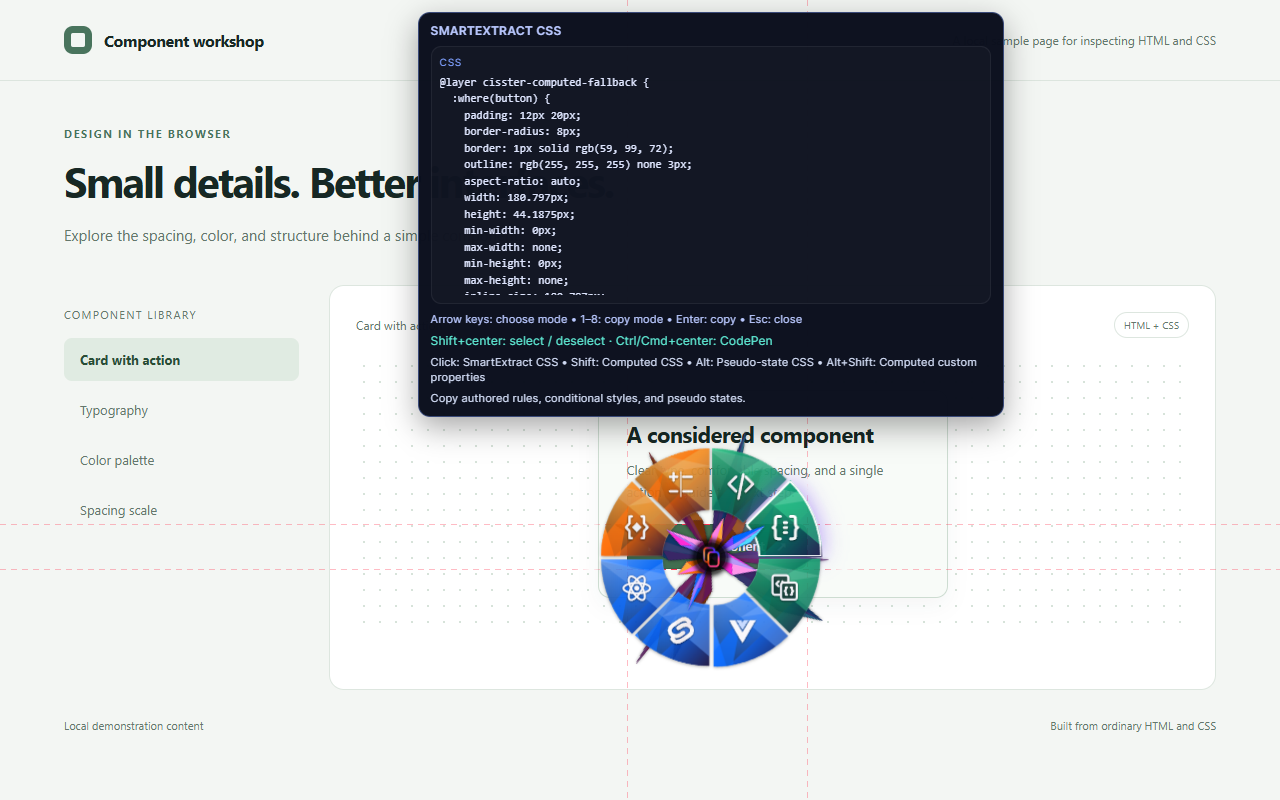1280x800 pixels.
Task: Click the "COMPONENT LIBRARY" sidebar label
Action: pyautogui.click(x=130, y=315)
